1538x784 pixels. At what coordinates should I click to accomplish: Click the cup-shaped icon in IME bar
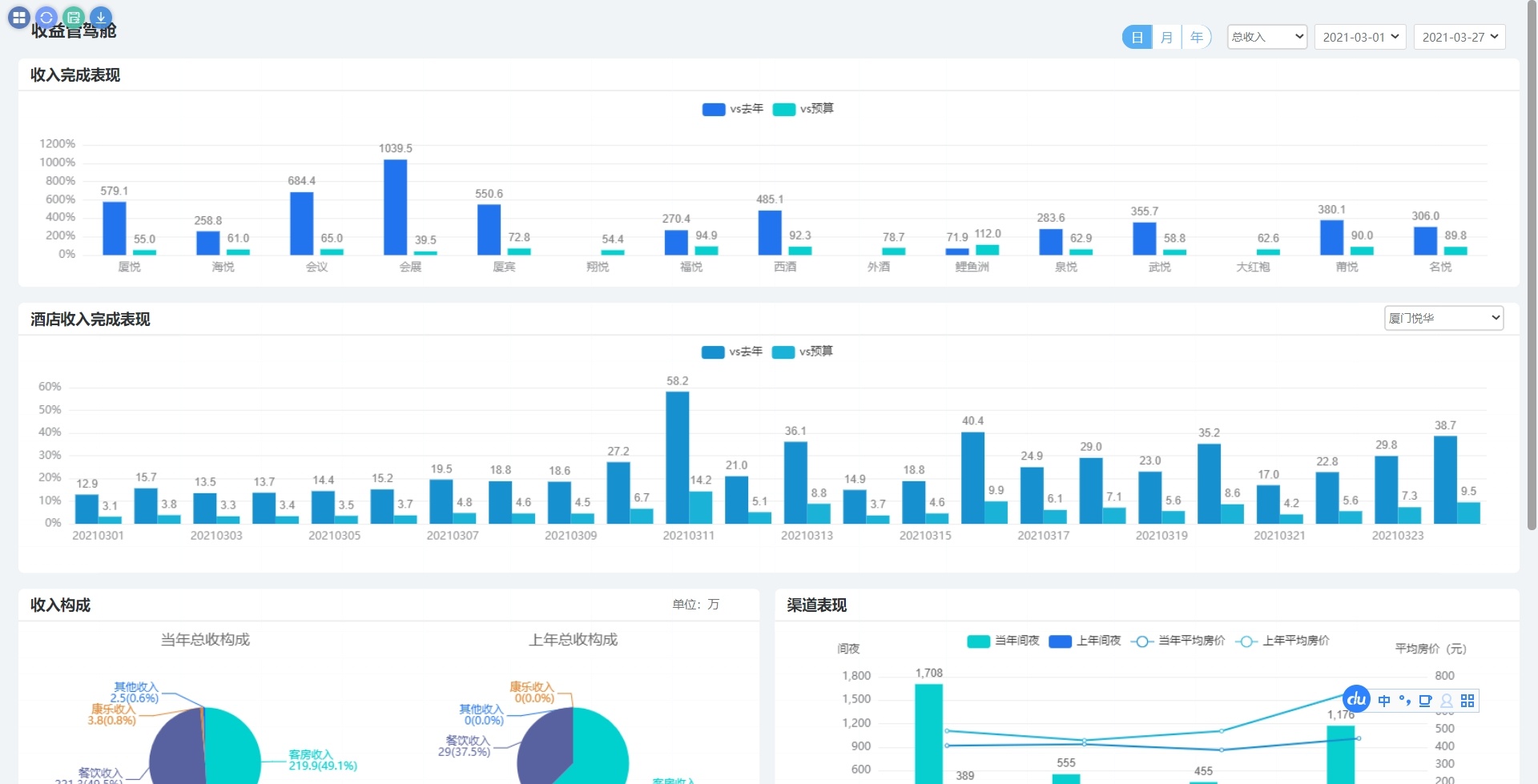1425,701
